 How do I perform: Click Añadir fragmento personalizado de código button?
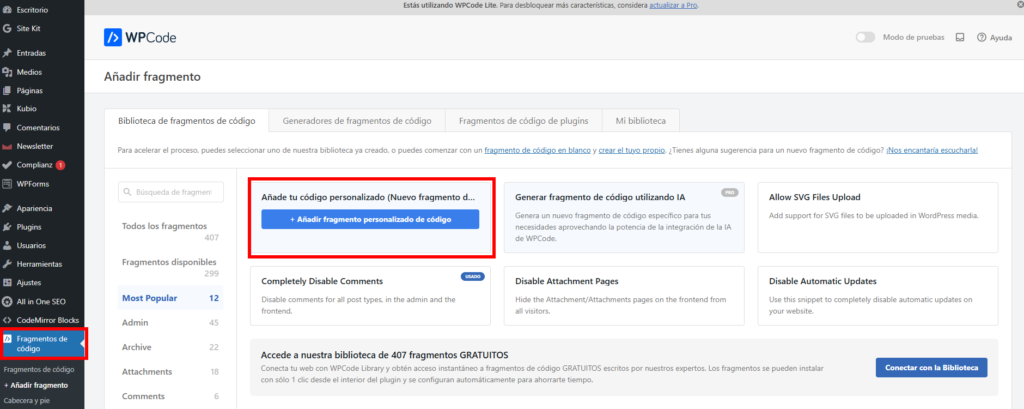[370, 220]
